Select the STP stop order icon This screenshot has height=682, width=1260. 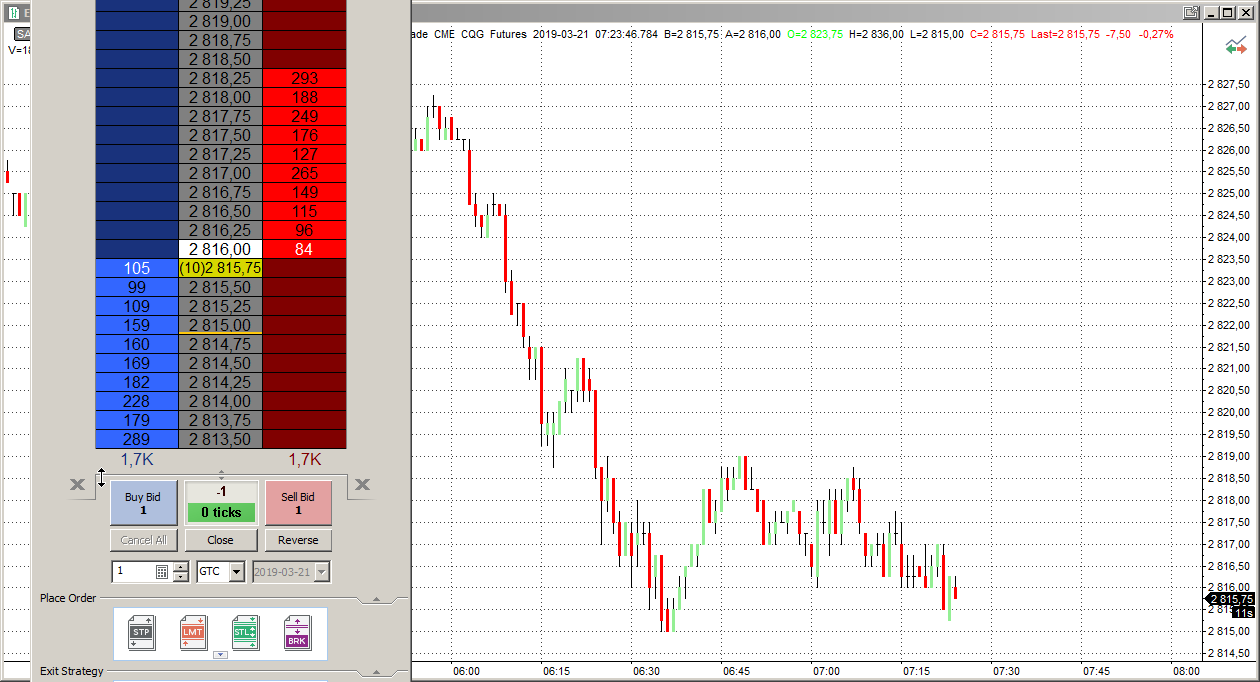pos(142,633)
